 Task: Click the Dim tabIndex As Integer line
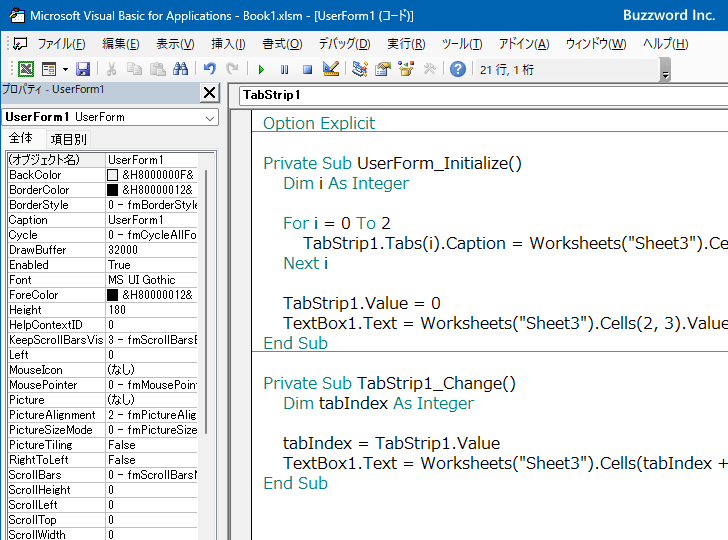pyautogui.click(x=378, y=403)
